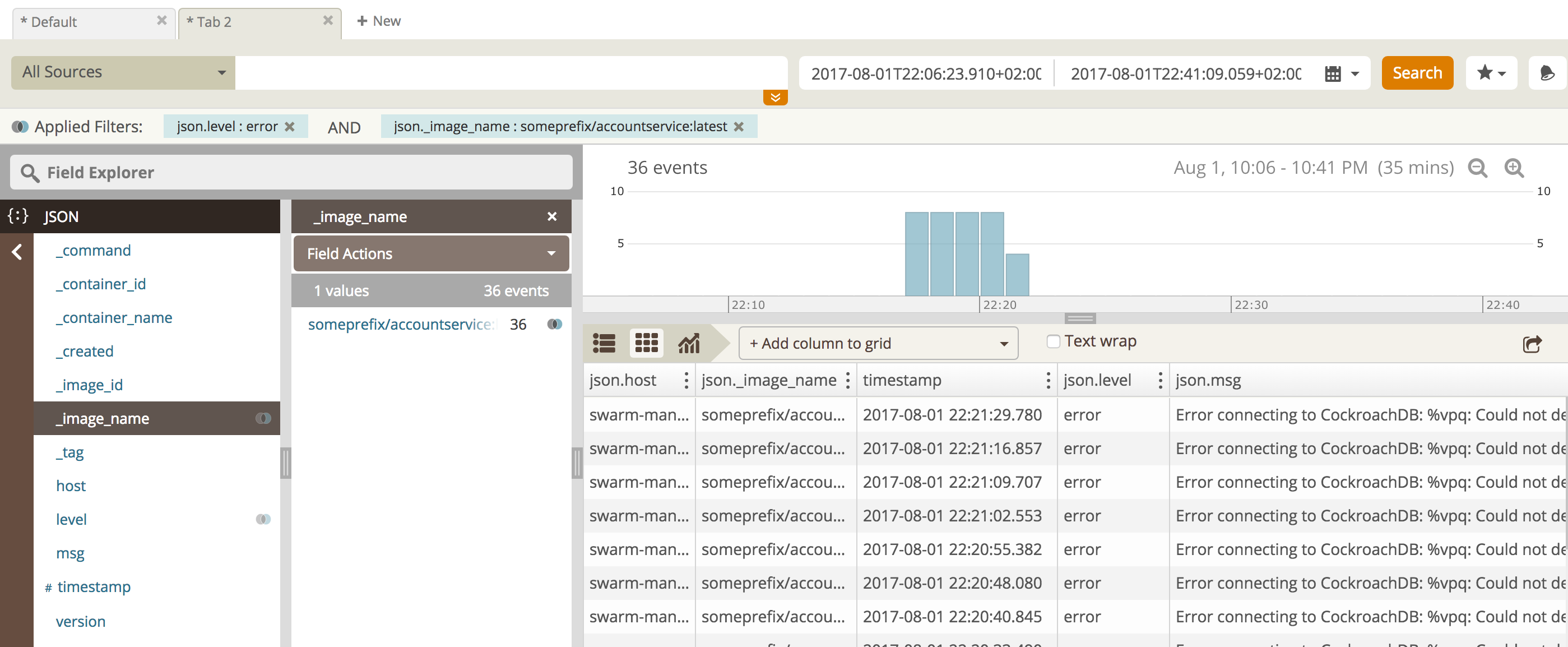Select the _container_name field
Image resolution: width=1568 pixels, height=647 pixels.
tap(114, 317)
